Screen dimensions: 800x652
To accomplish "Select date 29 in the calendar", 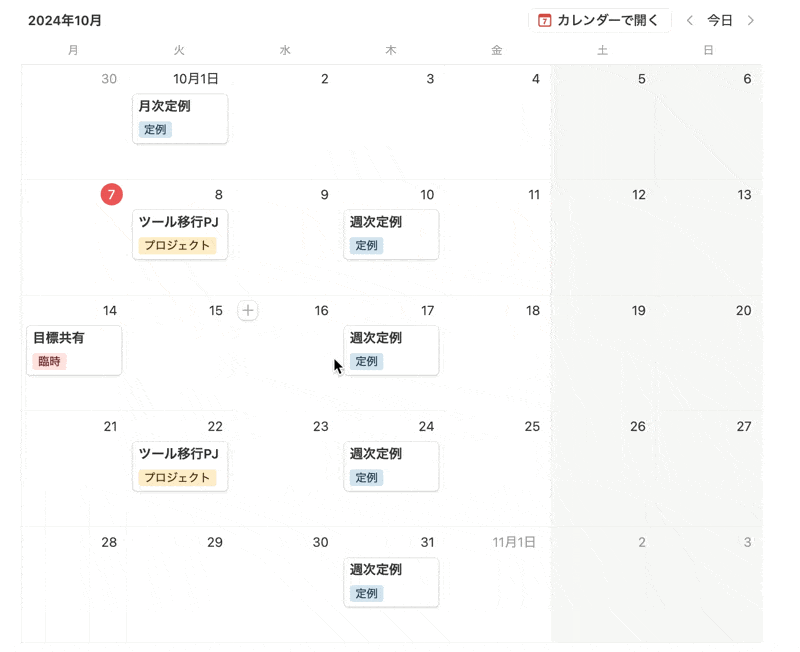I will tap(215, 542).
